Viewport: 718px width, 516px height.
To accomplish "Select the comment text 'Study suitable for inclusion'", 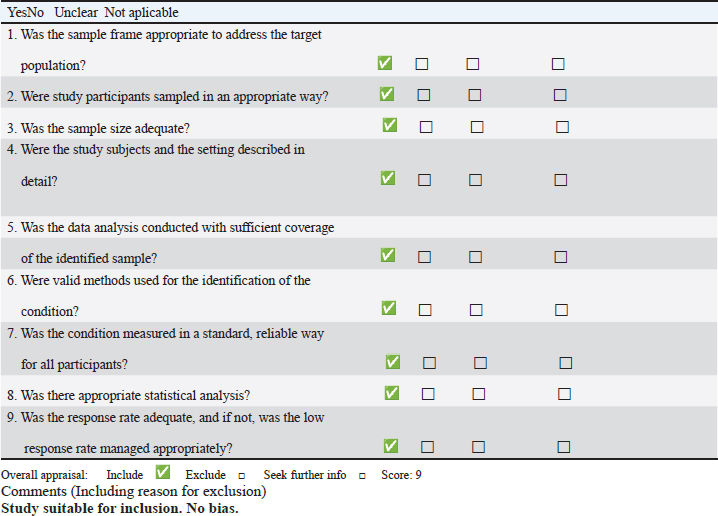I will click(x=90, y=508).
